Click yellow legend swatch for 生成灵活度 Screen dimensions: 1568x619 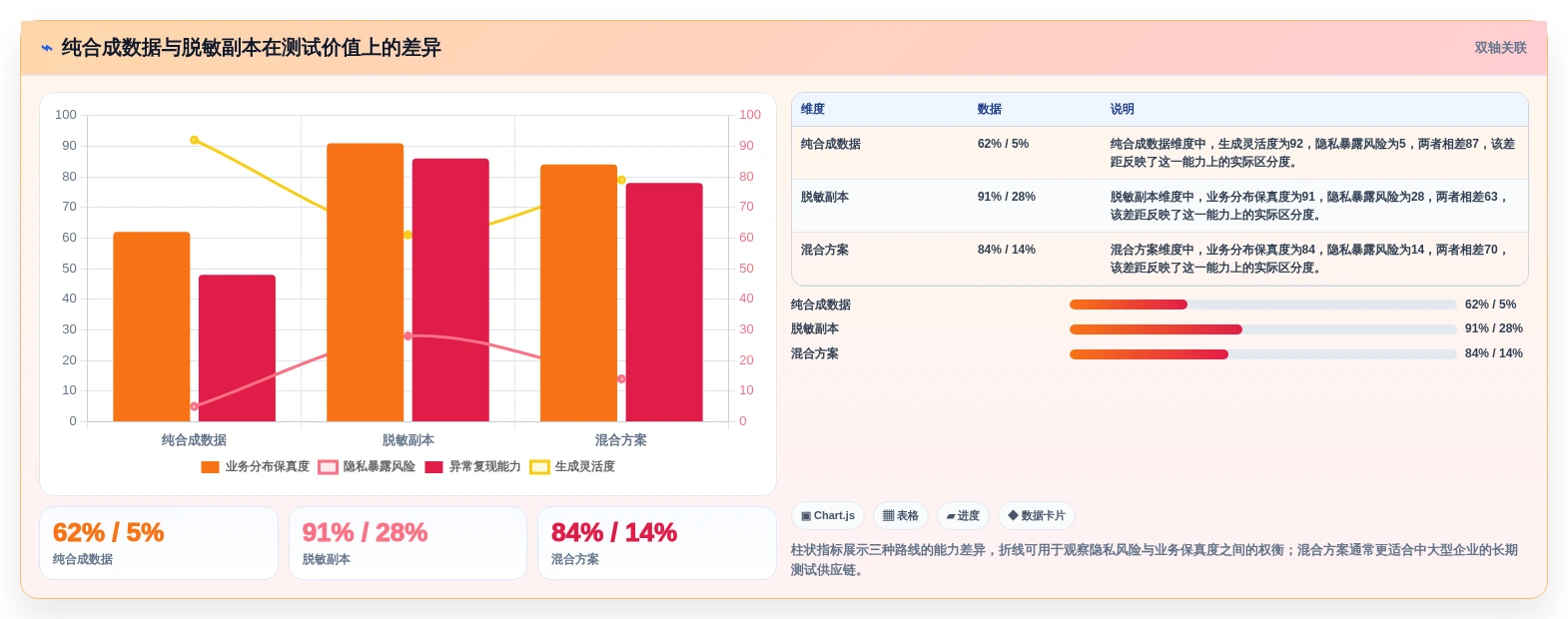pyautogui.click(x=539, y=467)
